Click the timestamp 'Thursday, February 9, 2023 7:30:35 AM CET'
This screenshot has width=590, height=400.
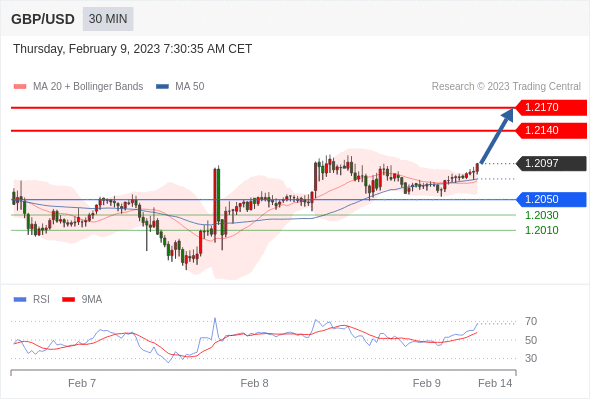[132, 49]
